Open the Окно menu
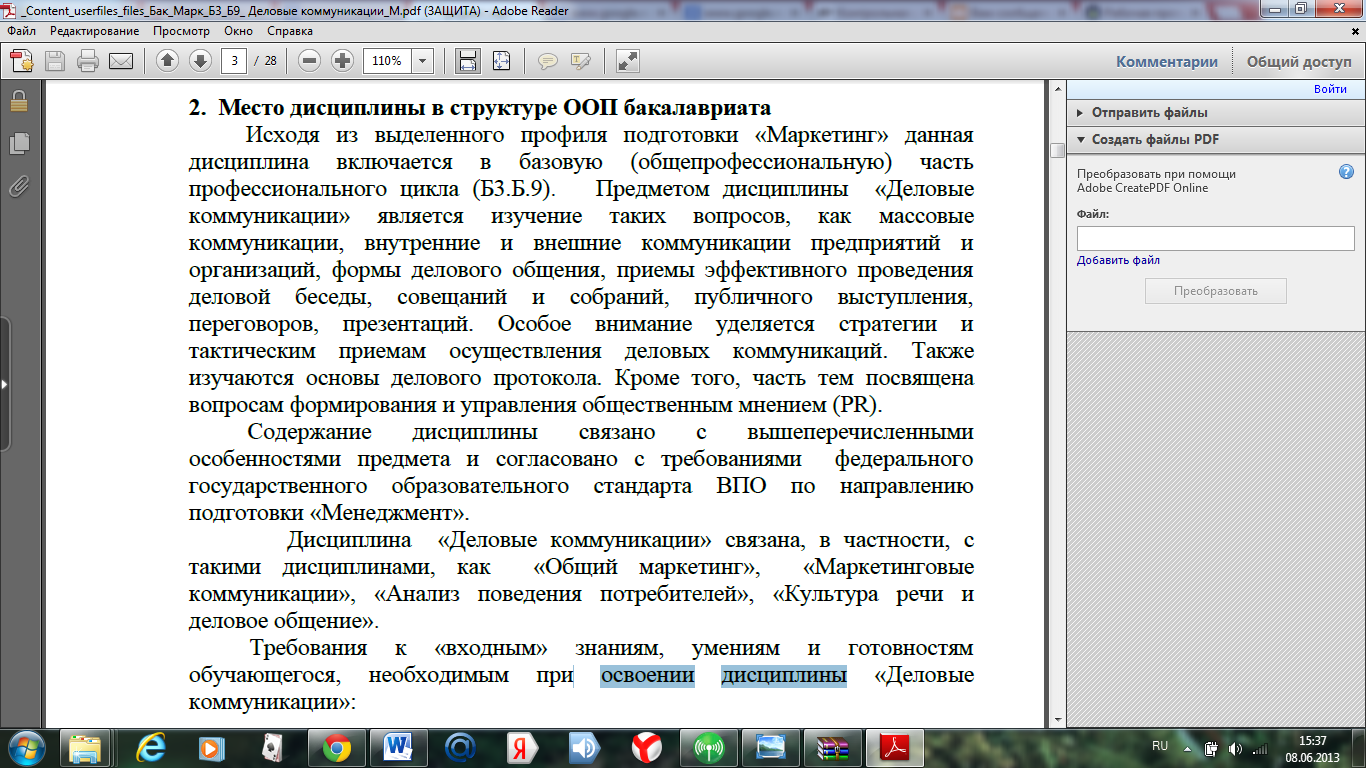The width and height of the screenshot is (1366, 768). click(x=238, y=31)
